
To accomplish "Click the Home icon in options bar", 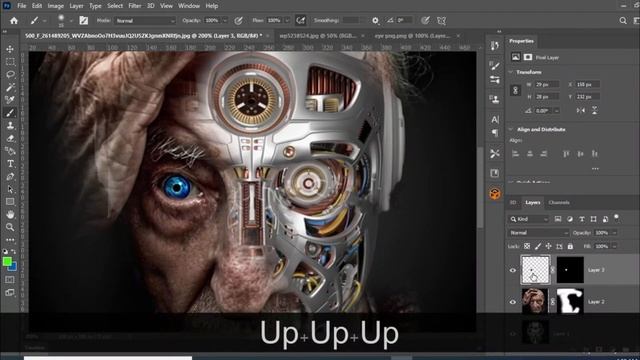I will pos(14,20).
